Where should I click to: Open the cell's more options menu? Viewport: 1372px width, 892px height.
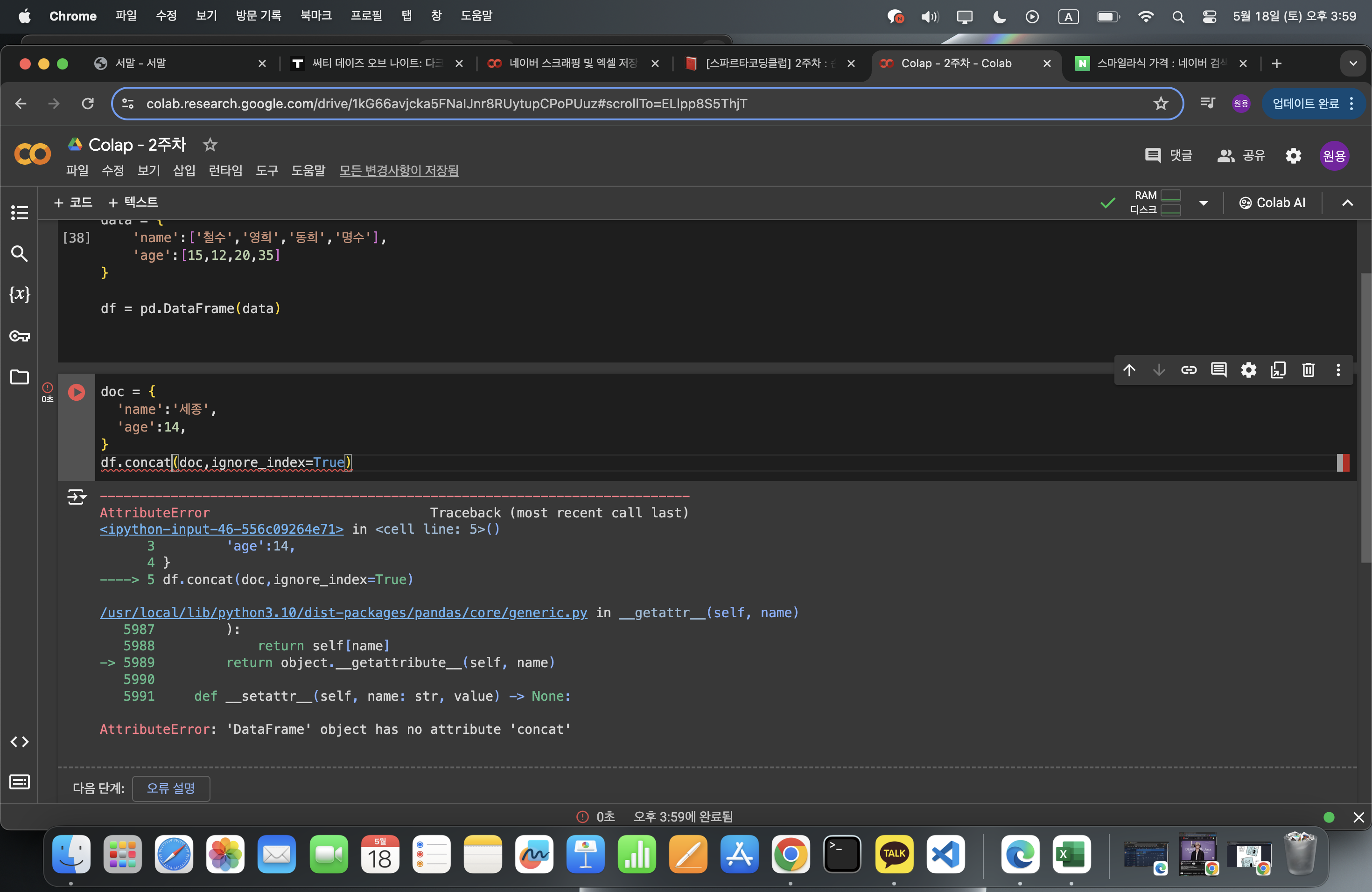(x=1338, y=370)
